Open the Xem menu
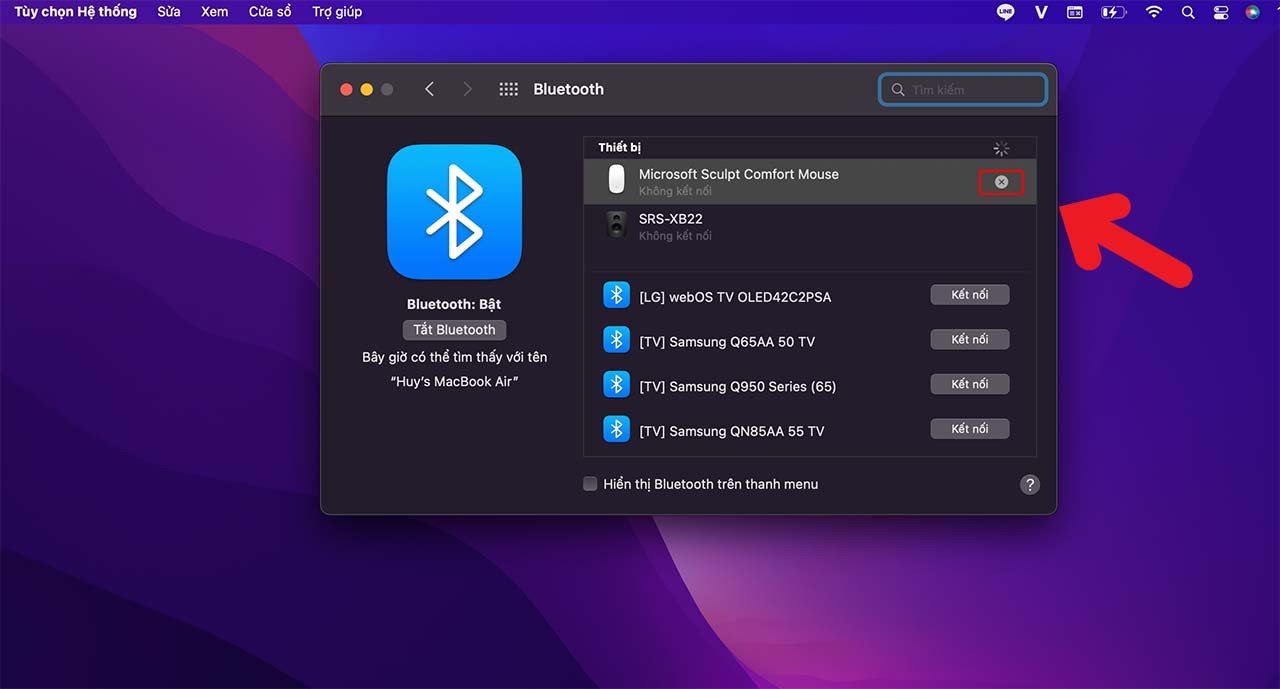Viewport: 1280px width, 689px height. point(214,11)
